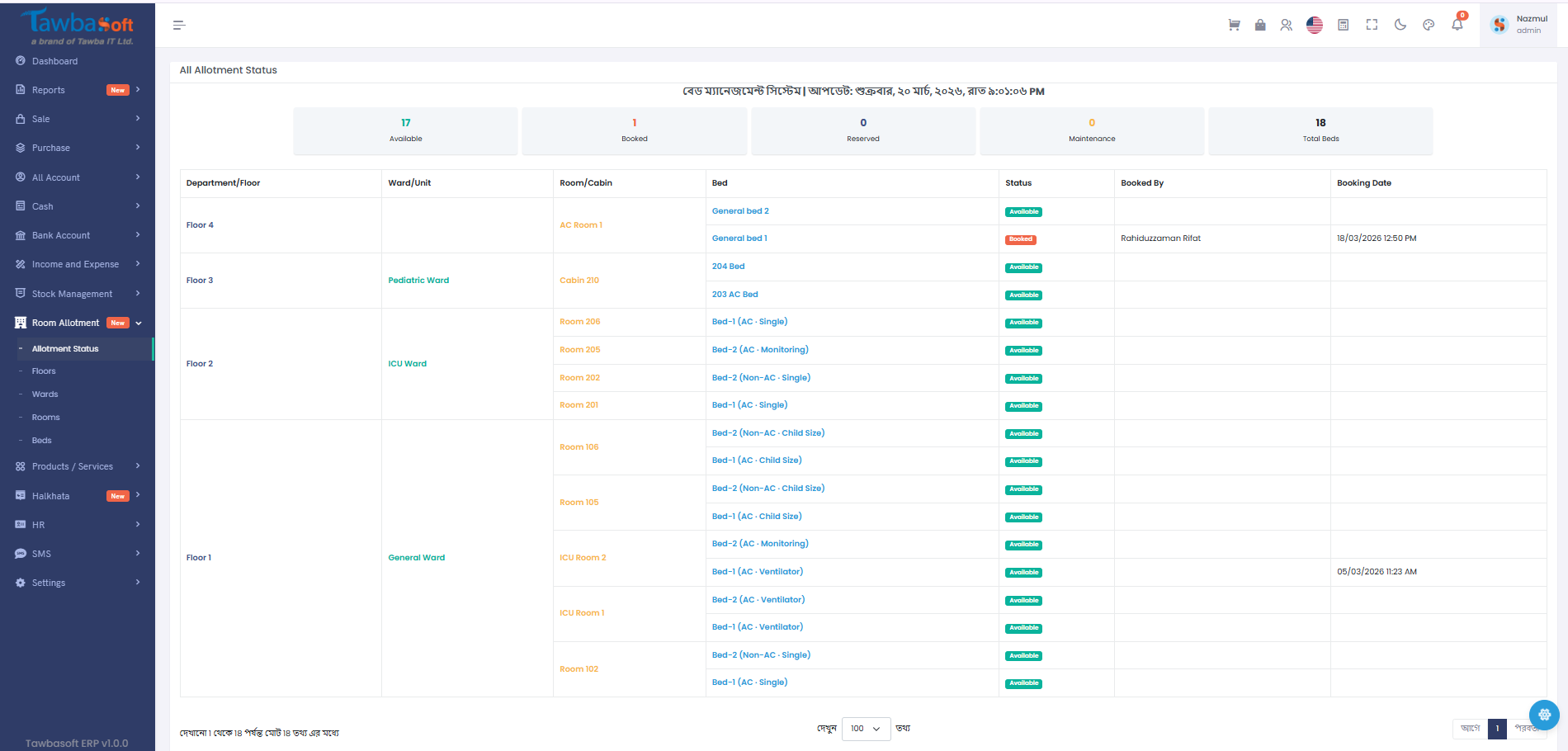Image resolution: width=1568 pixels, height=751 pixels.
Task: Click the Maintenance count card
Action: [1092, 130]
